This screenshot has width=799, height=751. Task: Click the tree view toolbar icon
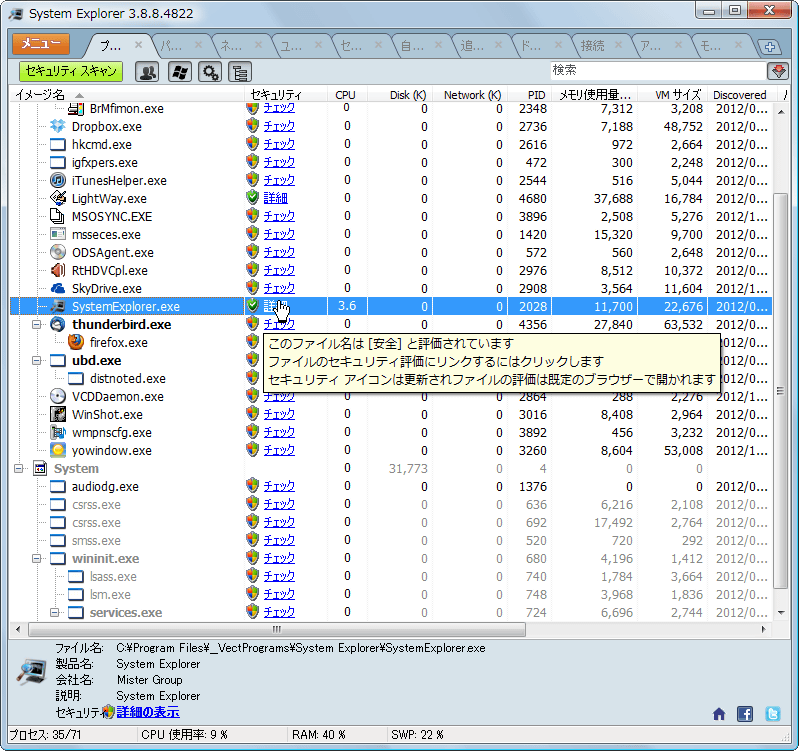240,72
